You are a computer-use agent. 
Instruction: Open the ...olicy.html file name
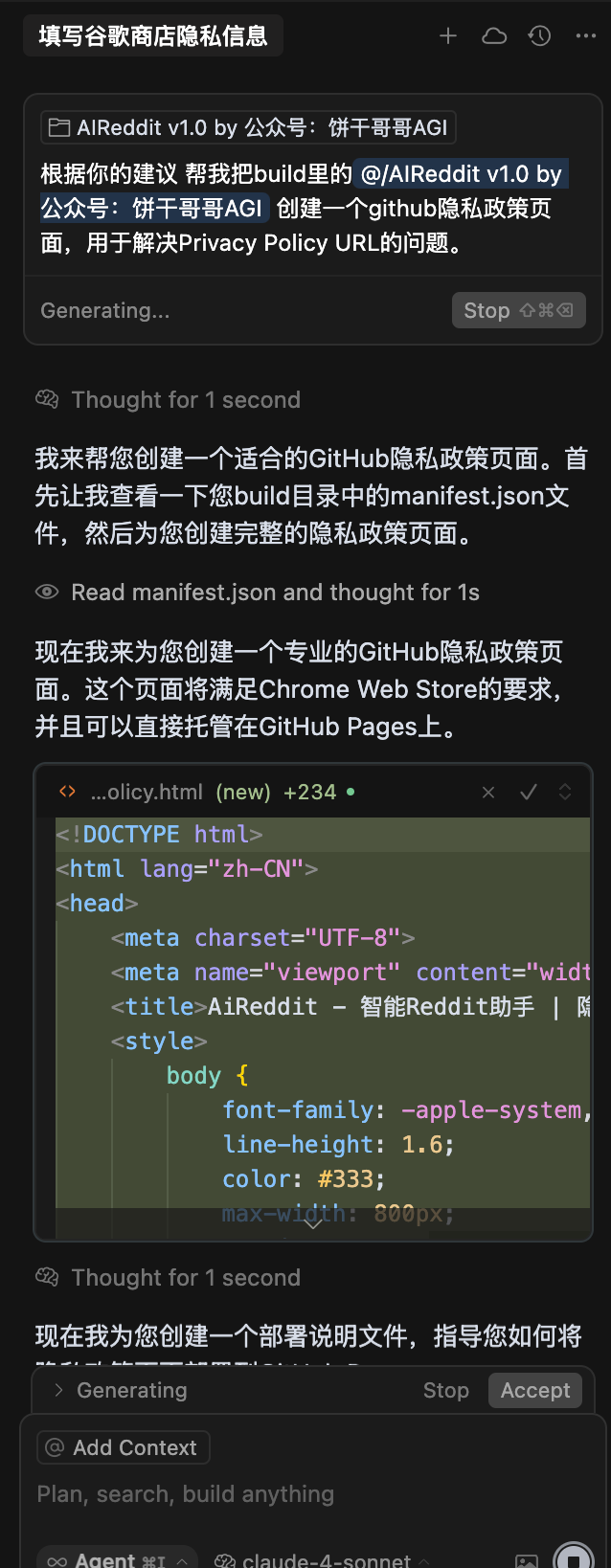coord(147,793)
